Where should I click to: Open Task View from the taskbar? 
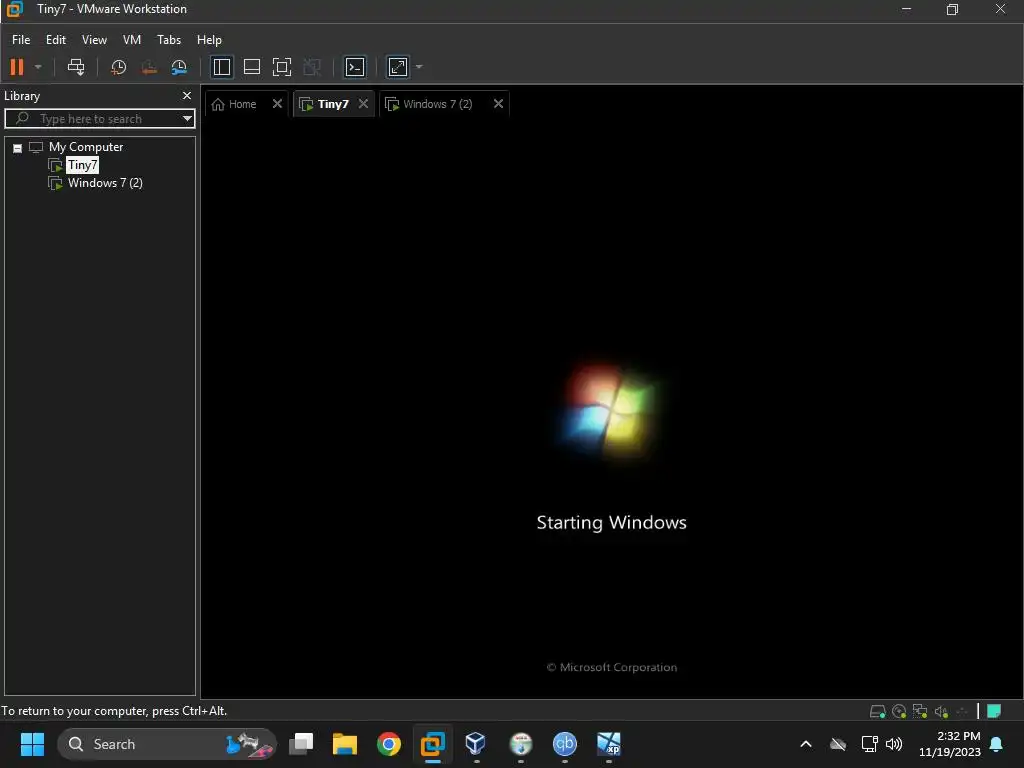300,744
